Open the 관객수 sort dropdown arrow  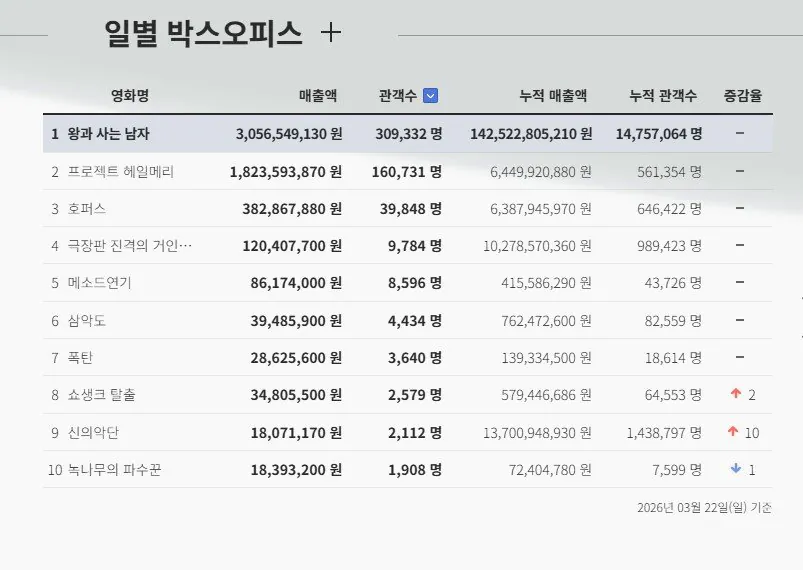tap(430, 96)
